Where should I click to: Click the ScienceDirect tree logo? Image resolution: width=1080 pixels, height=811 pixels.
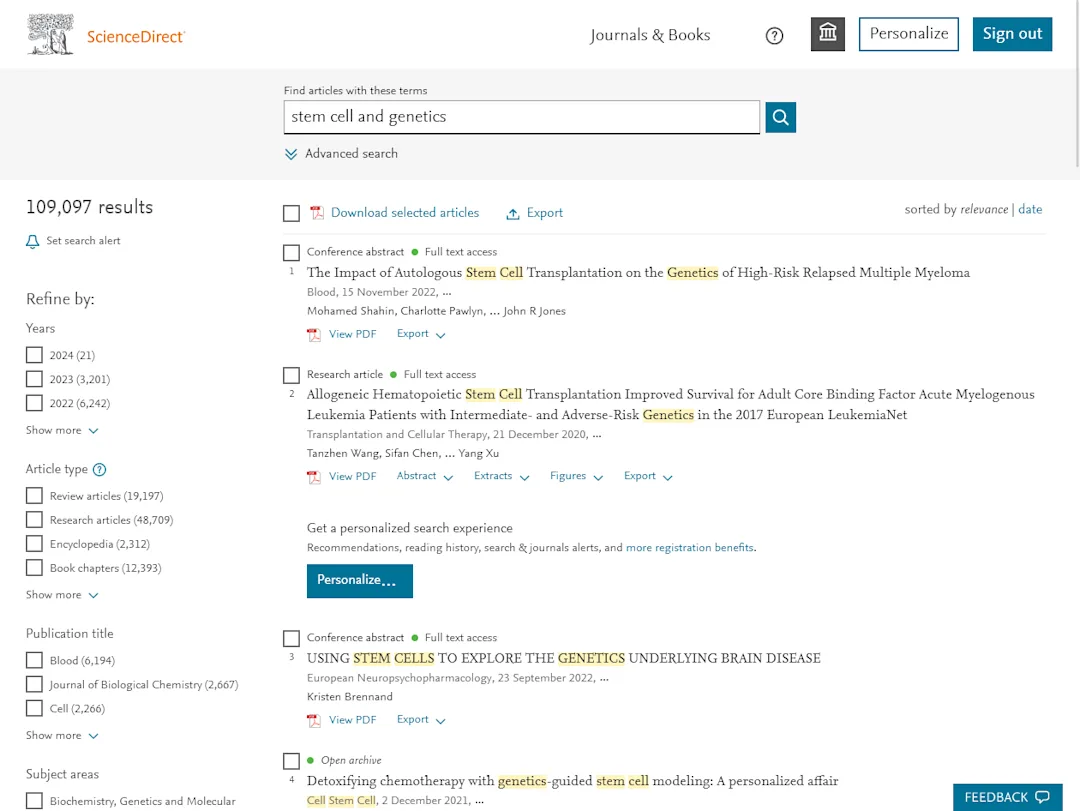pyautogui.click(x=50, y=33)
